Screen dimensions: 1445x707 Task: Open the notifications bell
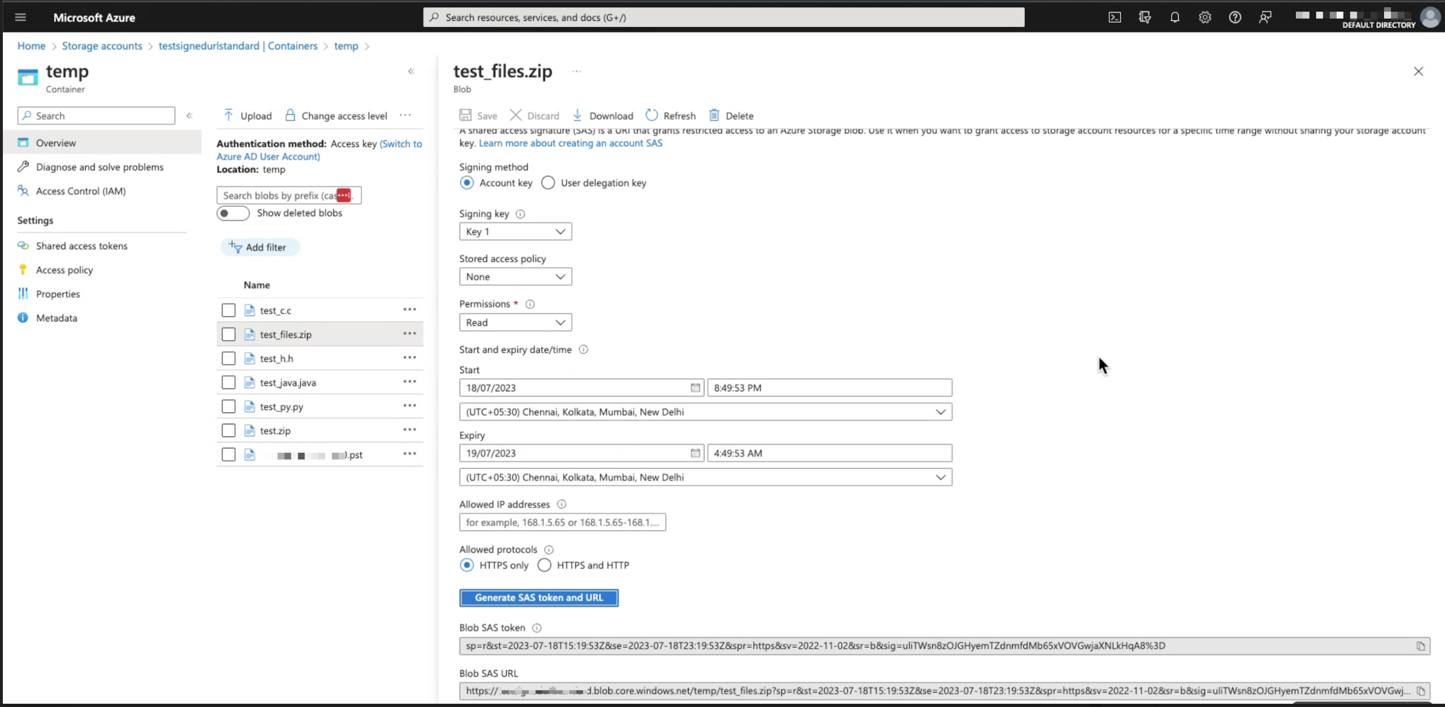[1175, 17]
